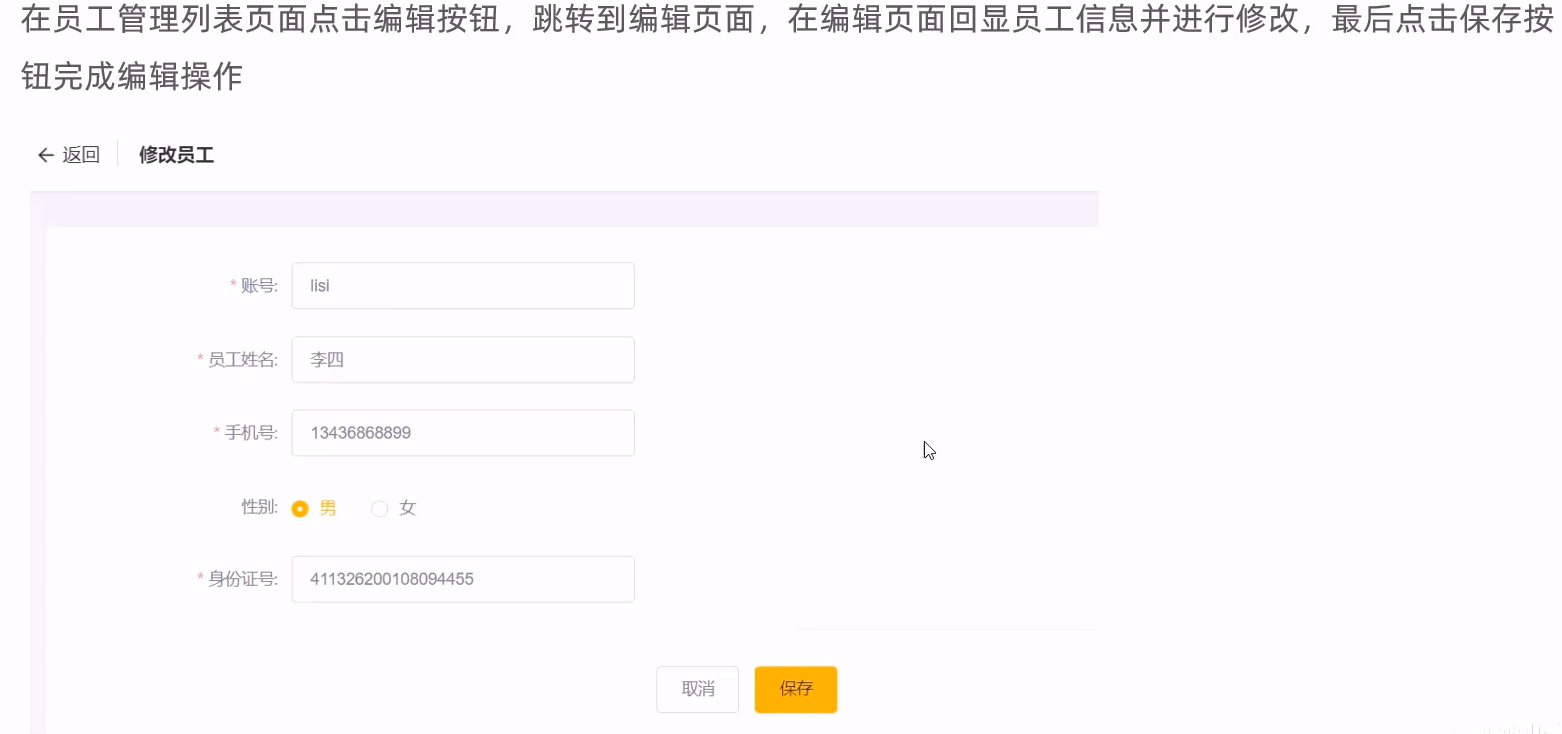Image resolution: width=1562 pixels, height=734 pixels.
Task: Click the 身份证号 input field
Action: pyautogui.click(x=462, y=579)
